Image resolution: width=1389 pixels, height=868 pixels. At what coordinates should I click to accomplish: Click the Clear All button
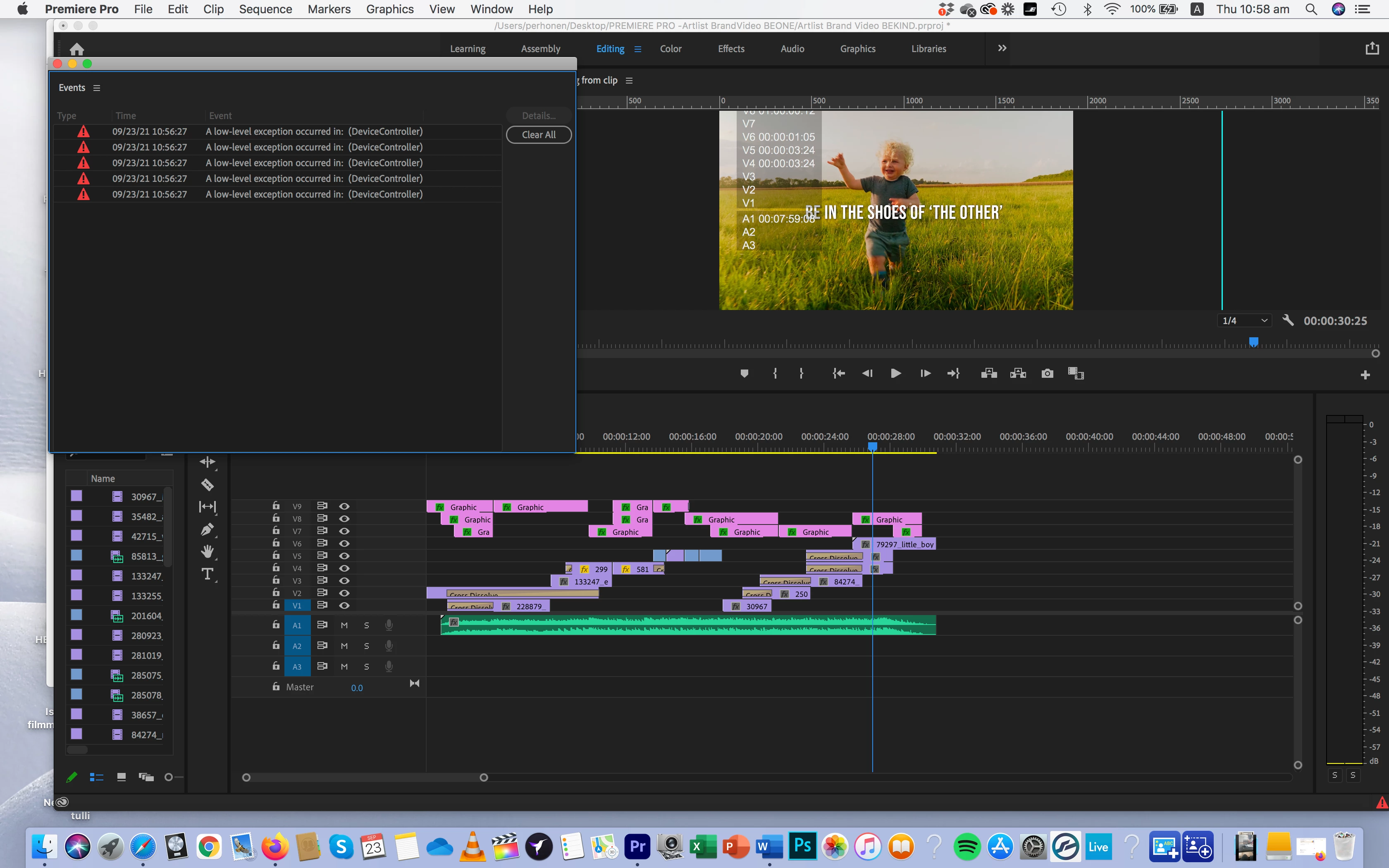point(538,134)
